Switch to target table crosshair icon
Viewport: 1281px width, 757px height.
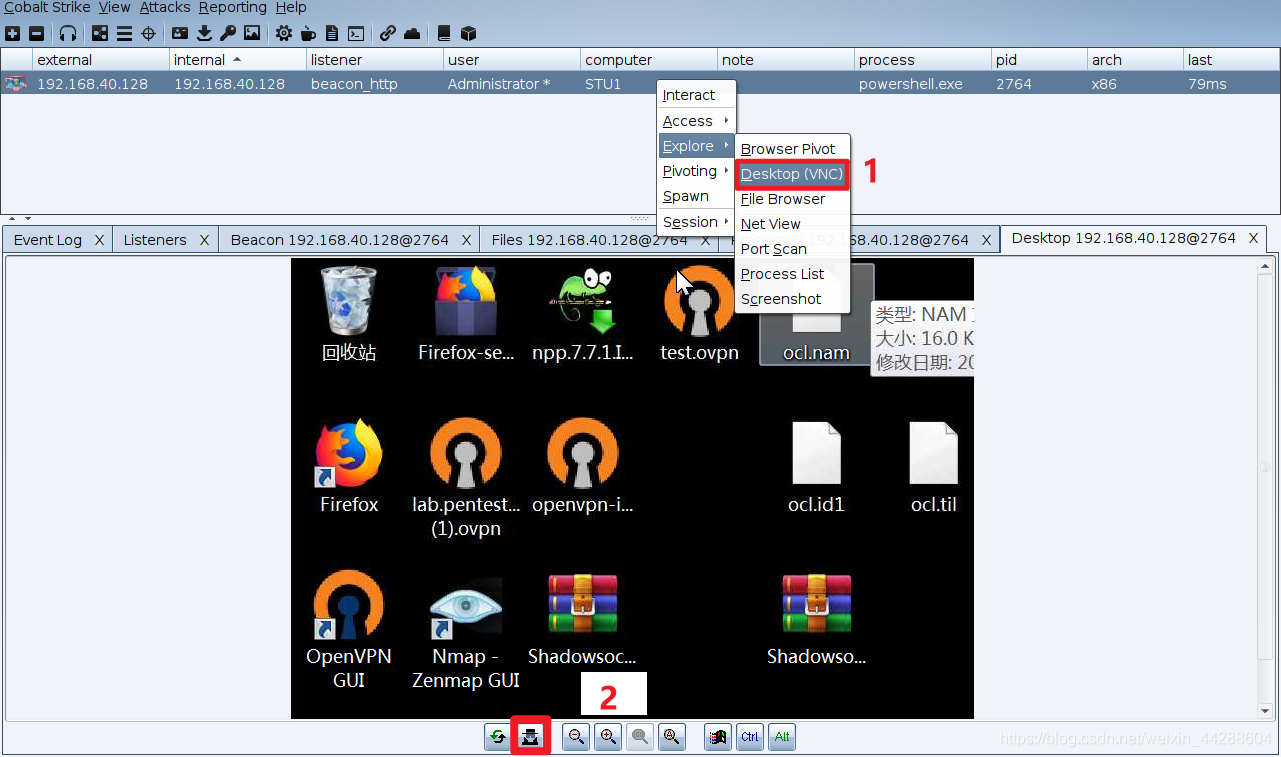[x=149, y=33]
